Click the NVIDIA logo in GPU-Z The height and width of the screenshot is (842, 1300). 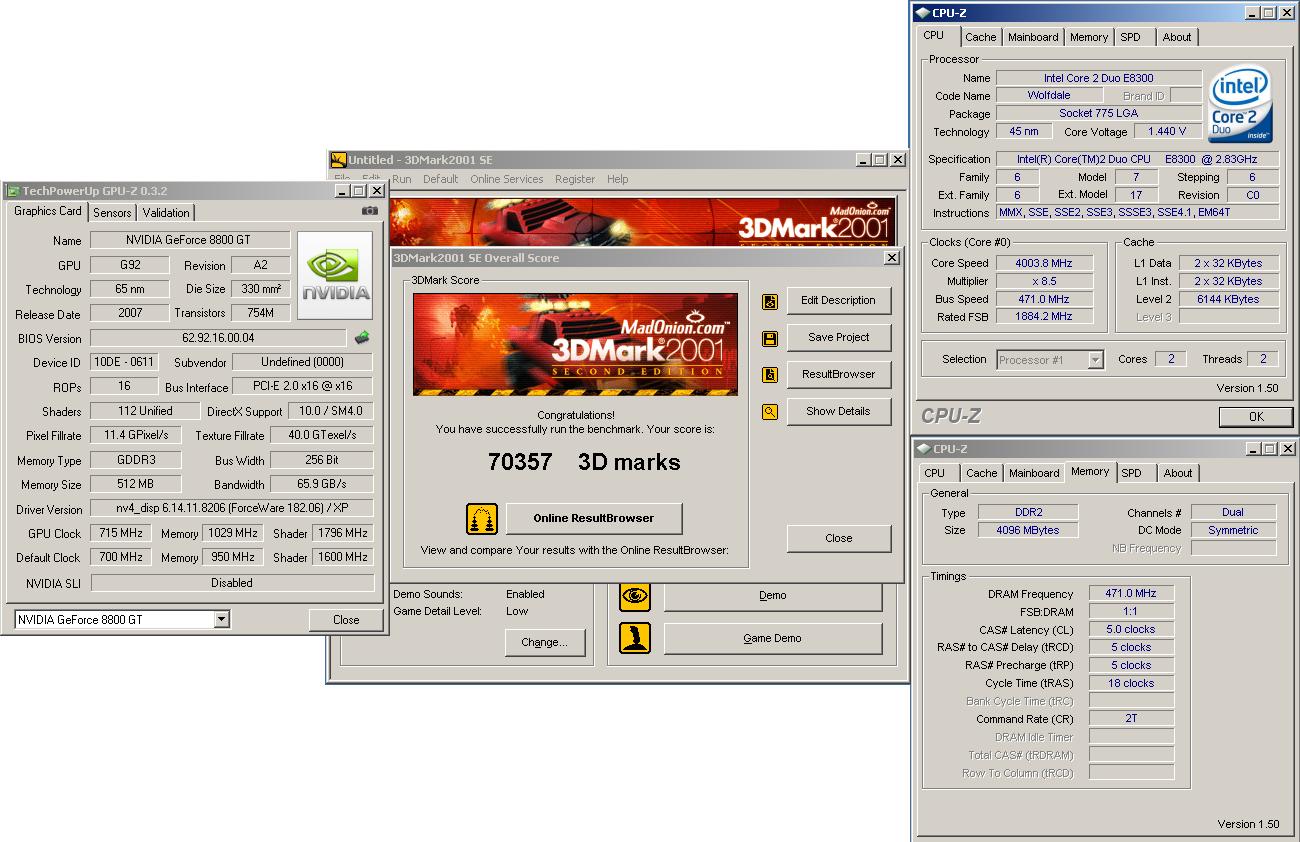click(x=336, y=276)
